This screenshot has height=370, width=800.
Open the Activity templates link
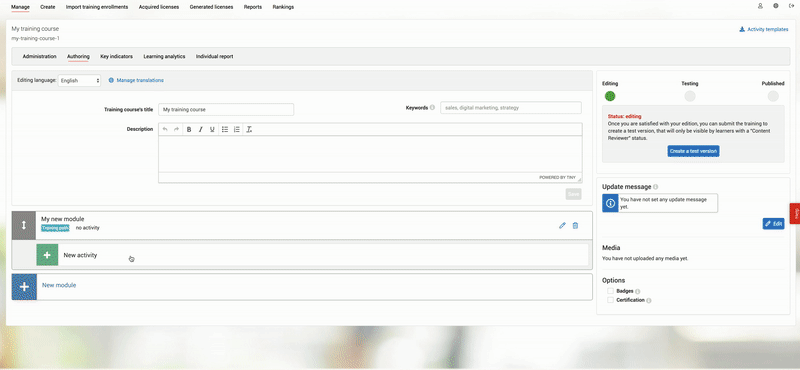tap(764, 30)
